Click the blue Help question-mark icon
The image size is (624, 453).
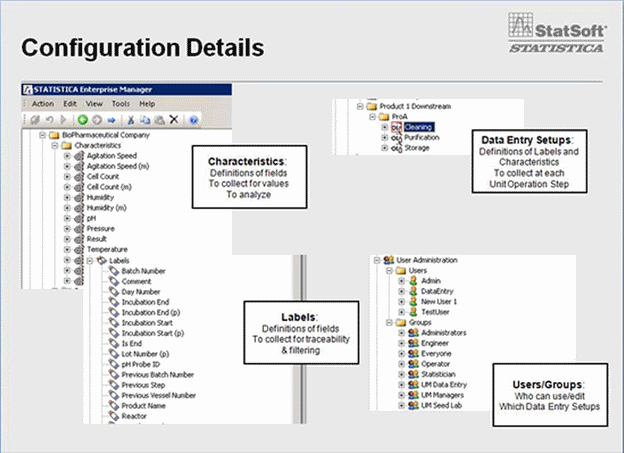tap(193, 119)
